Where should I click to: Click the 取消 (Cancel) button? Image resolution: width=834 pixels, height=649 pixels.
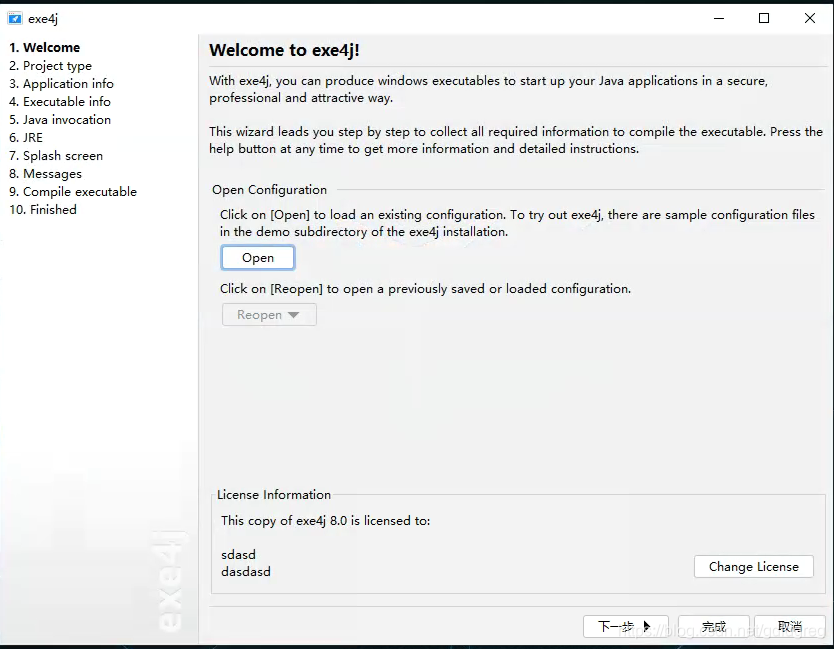pyautogui.click(x=790, y=627)
